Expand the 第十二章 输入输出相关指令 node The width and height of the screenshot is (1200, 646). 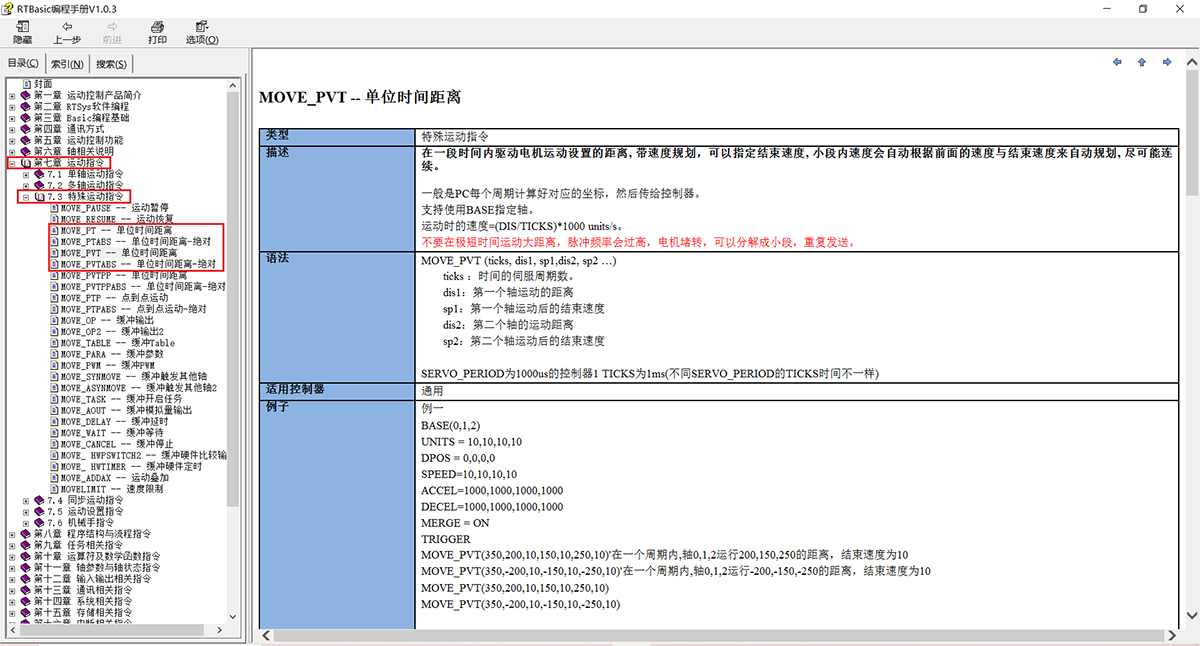pos(12,579)
